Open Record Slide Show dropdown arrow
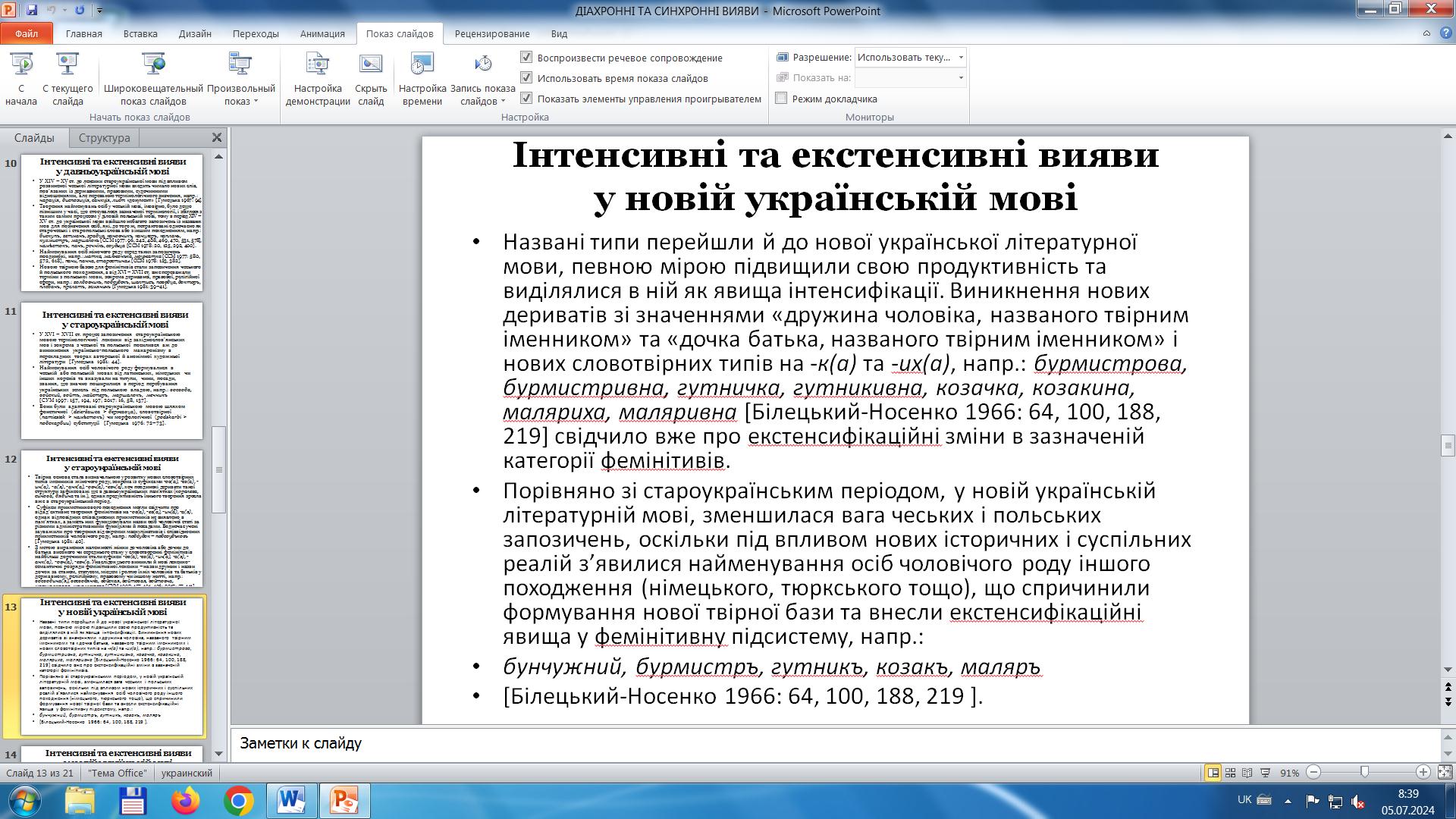 pos(503,102)
